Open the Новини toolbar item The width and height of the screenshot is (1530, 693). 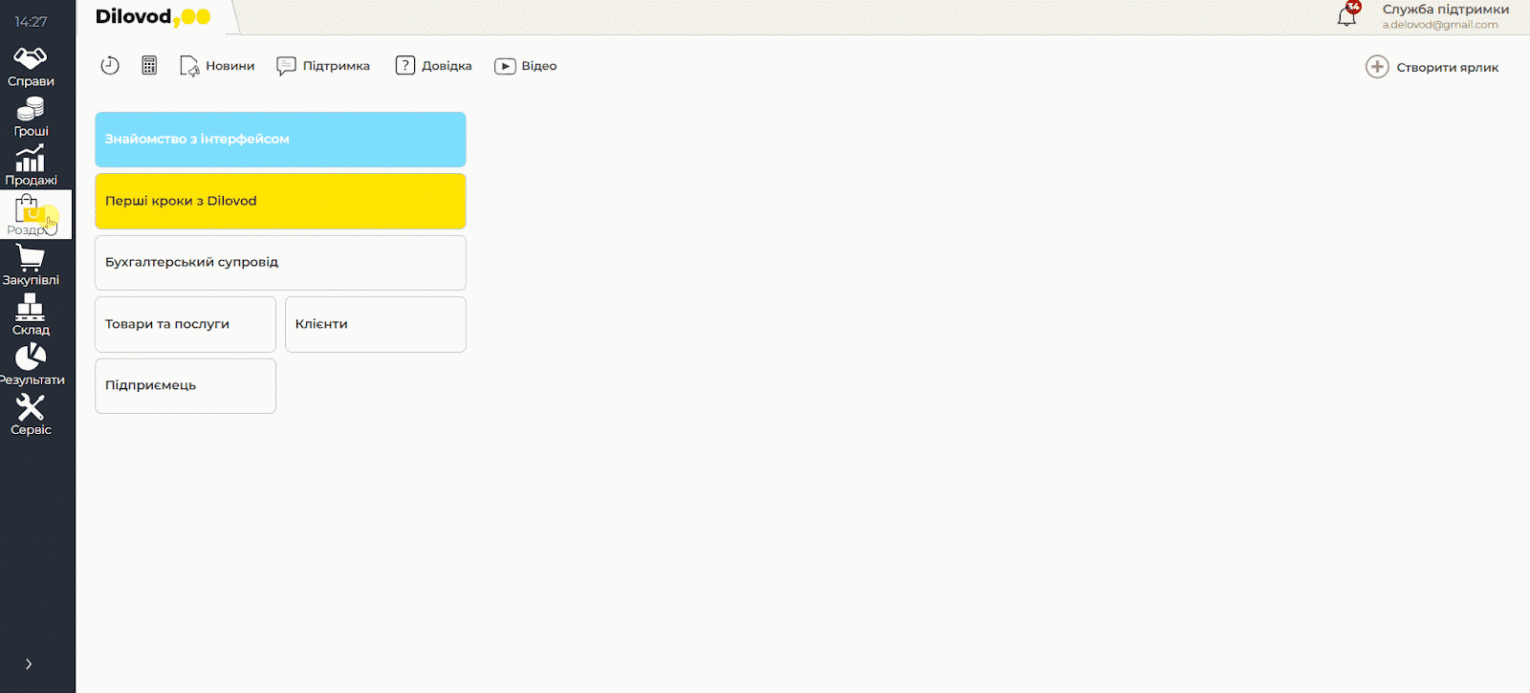click(217, 66)
